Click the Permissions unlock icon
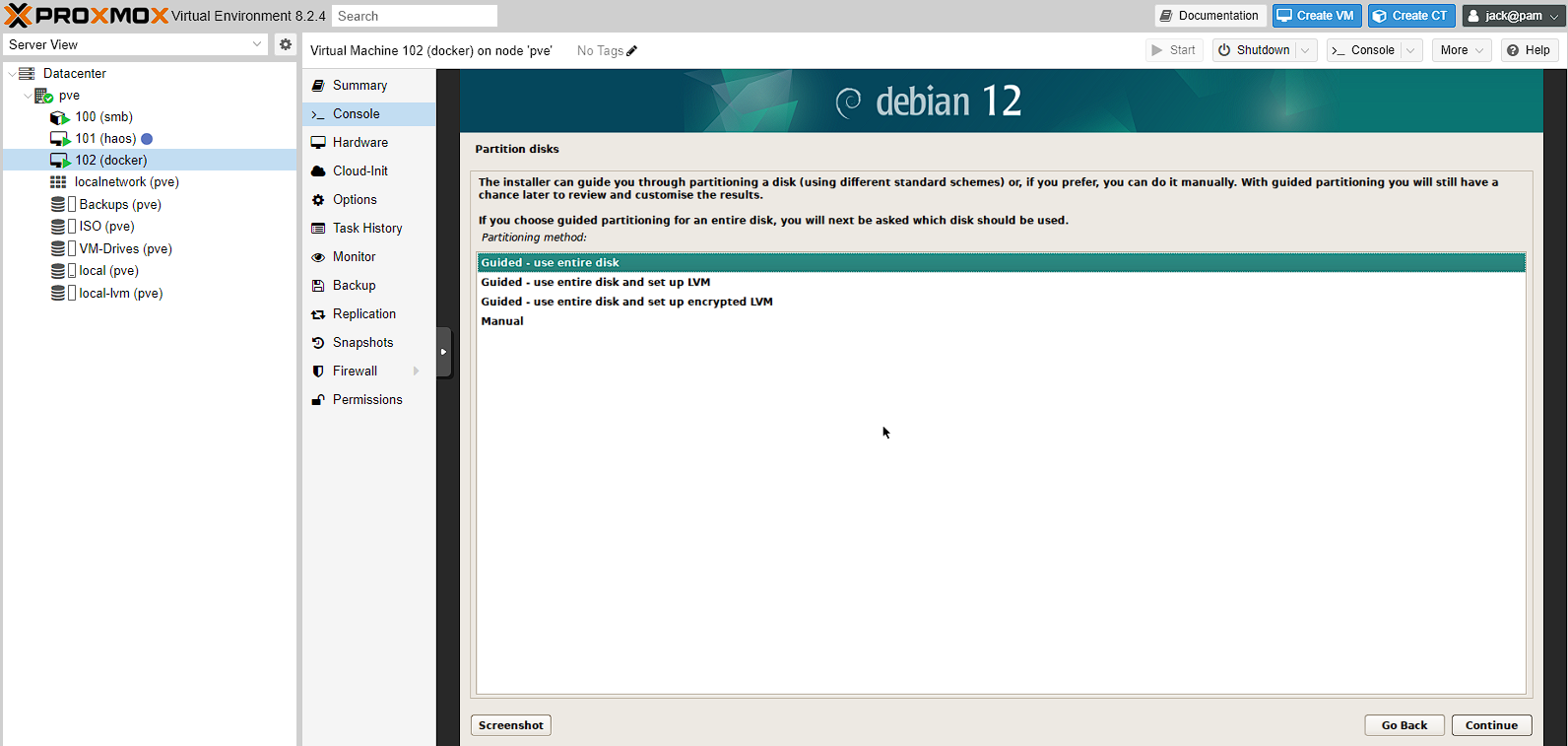 pyautogui.click(x=318, y=400)
